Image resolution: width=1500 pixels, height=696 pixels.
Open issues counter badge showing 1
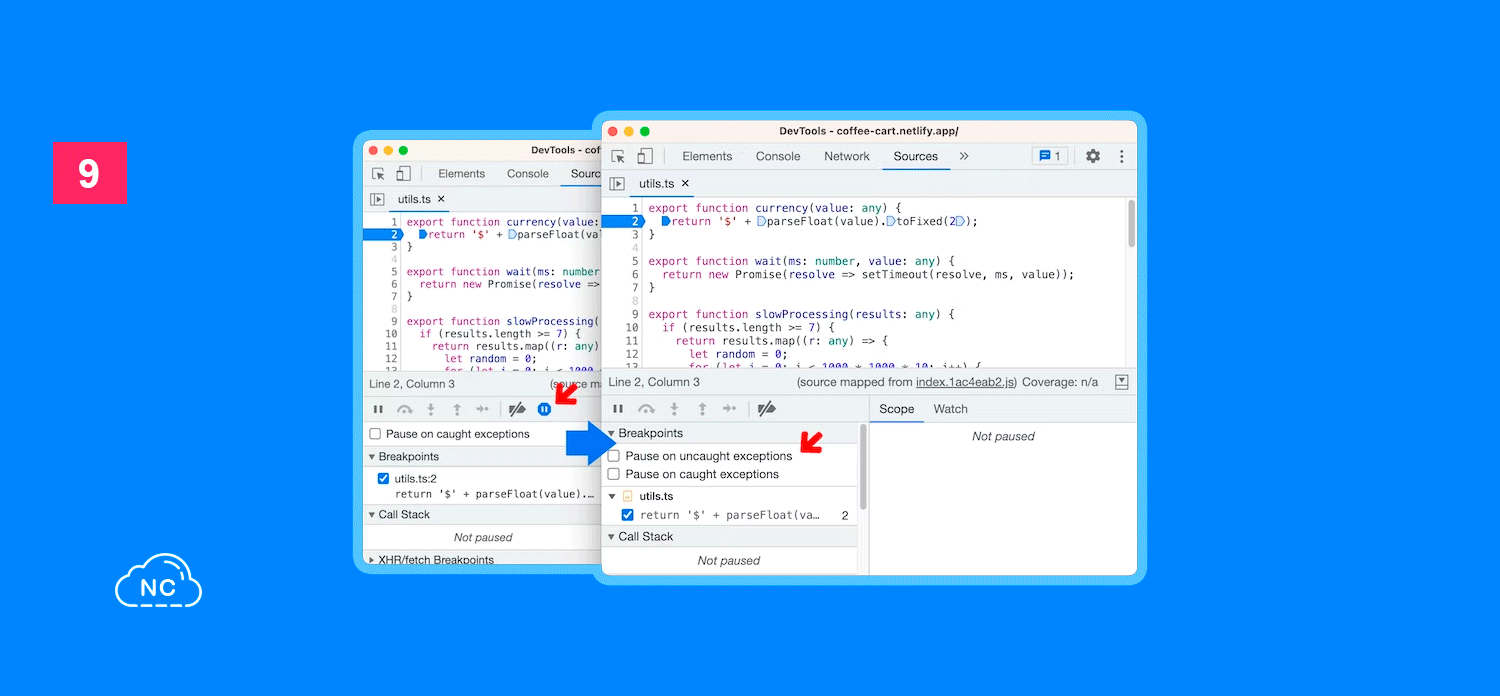[x=1050, y=156]
